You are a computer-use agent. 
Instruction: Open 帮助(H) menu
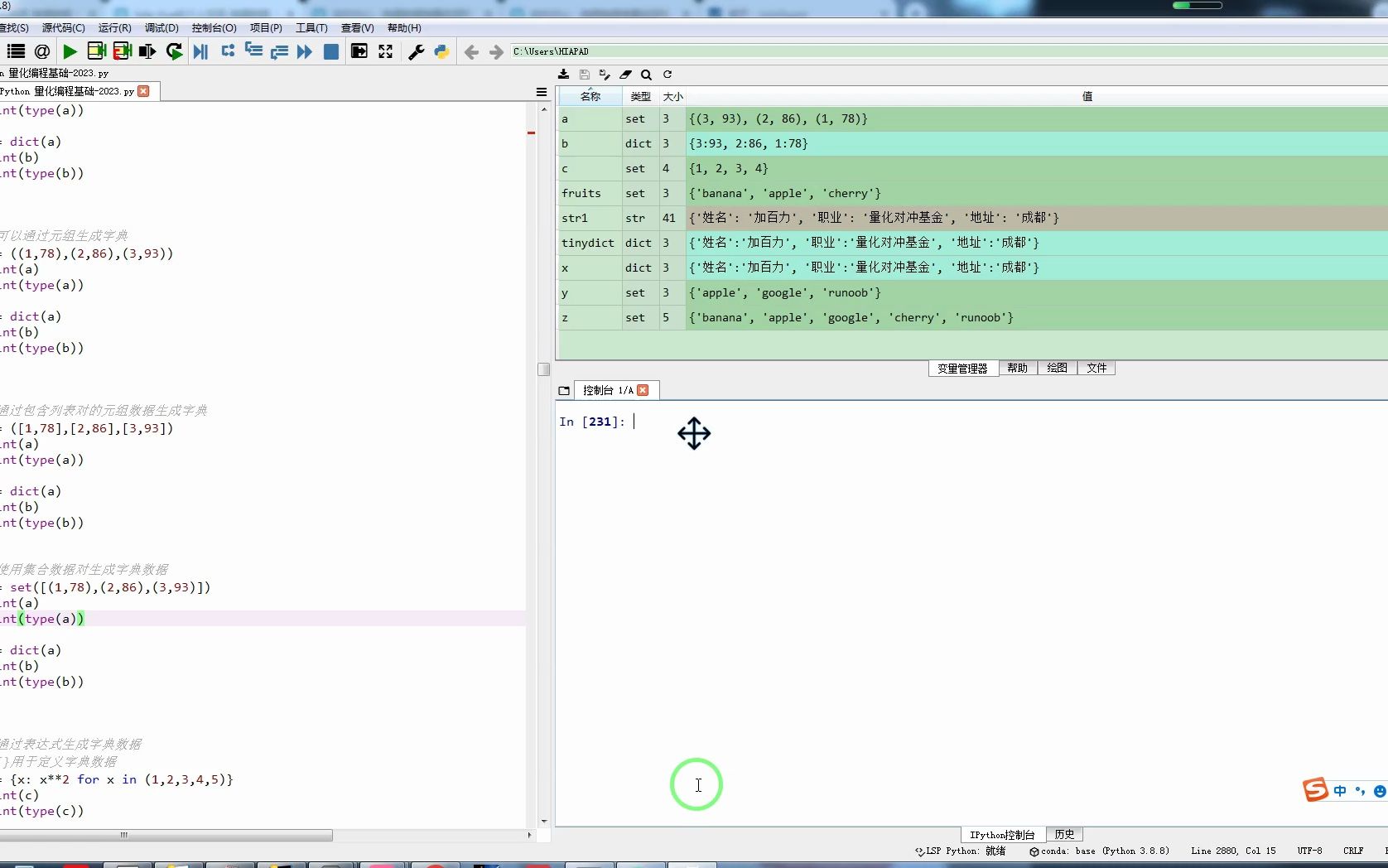(404, 28)
